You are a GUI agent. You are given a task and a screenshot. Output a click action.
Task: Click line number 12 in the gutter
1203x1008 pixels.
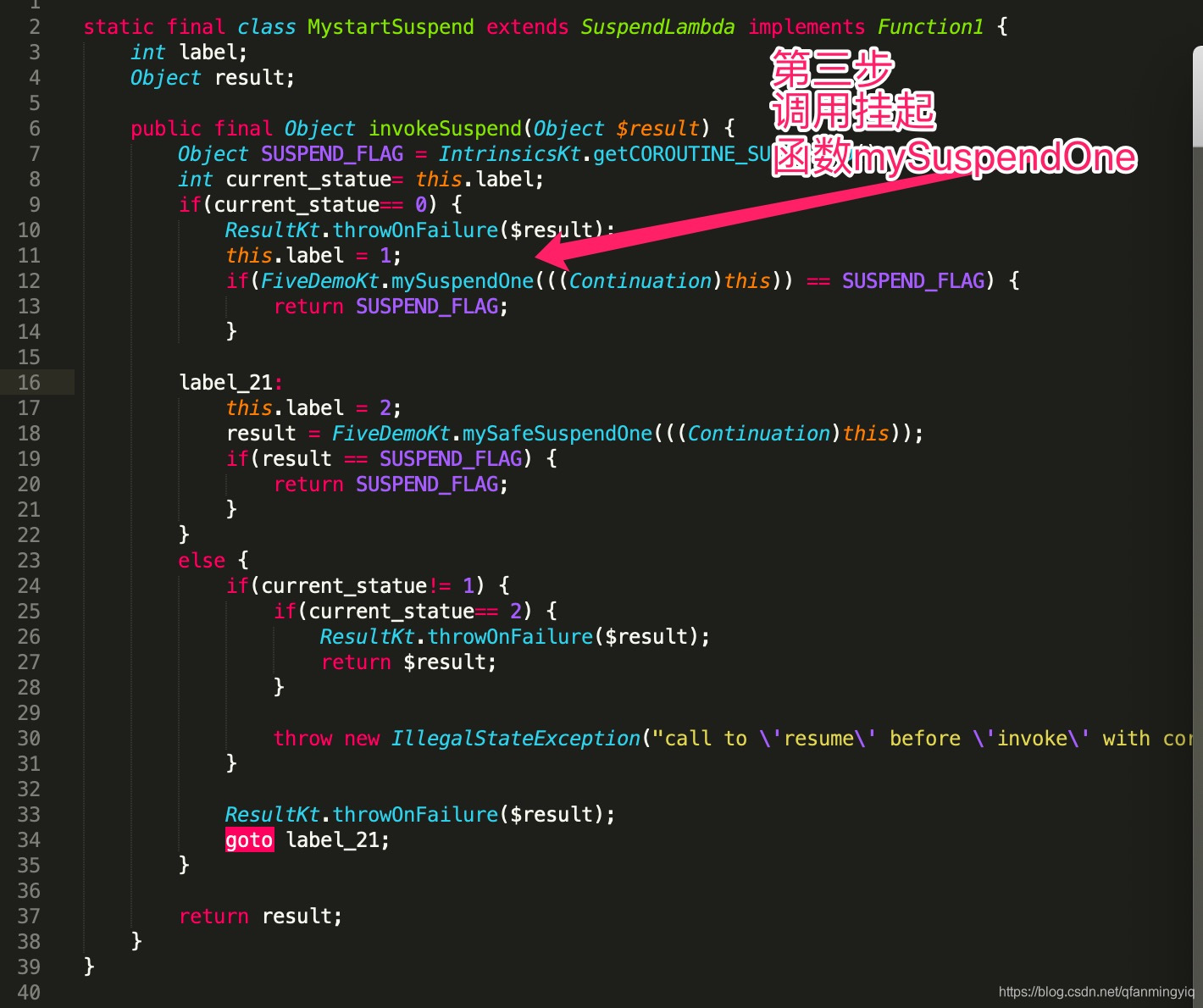pos(29,281)
